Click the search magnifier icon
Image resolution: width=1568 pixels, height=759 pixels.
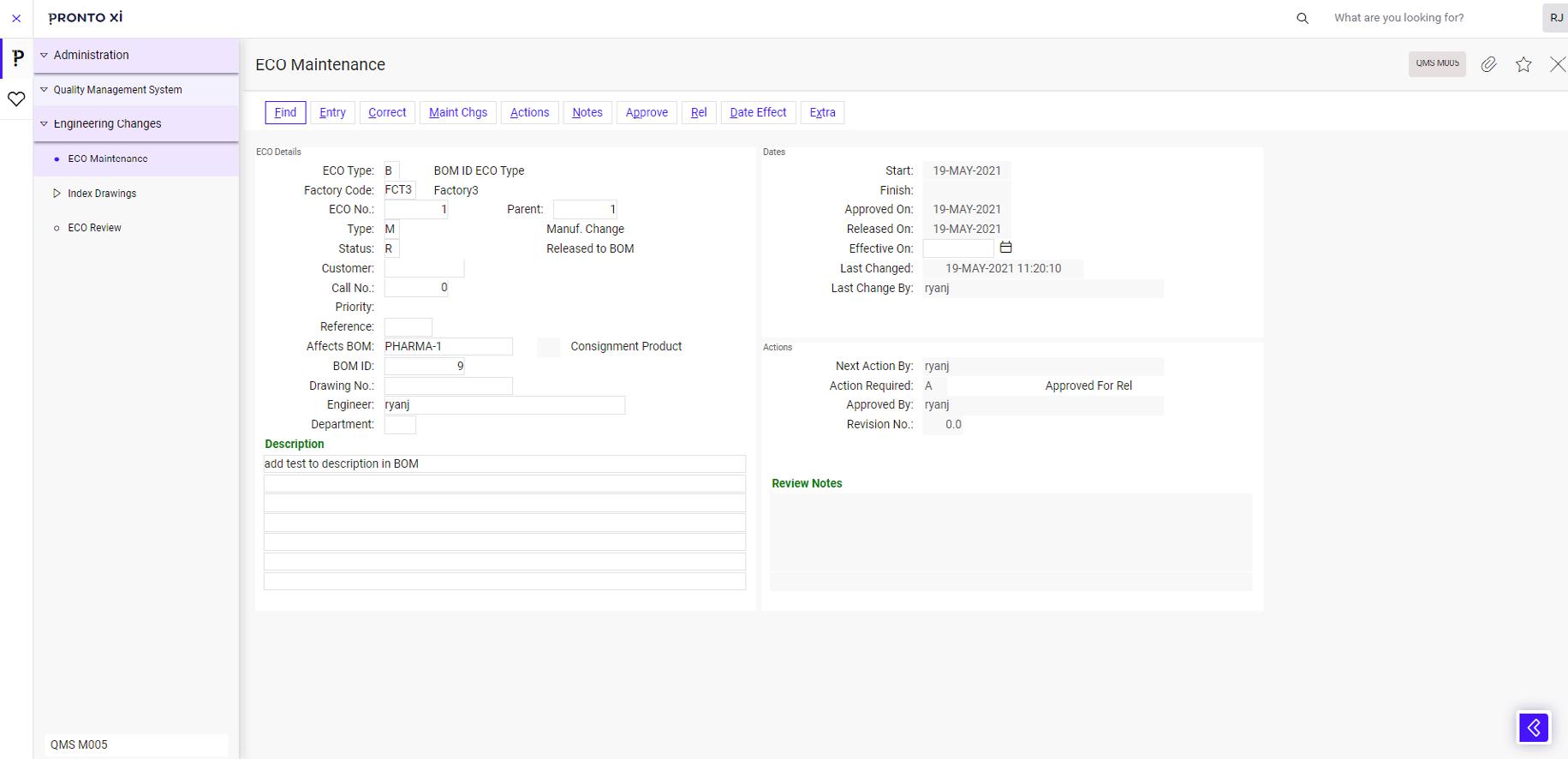point(1303,18)
